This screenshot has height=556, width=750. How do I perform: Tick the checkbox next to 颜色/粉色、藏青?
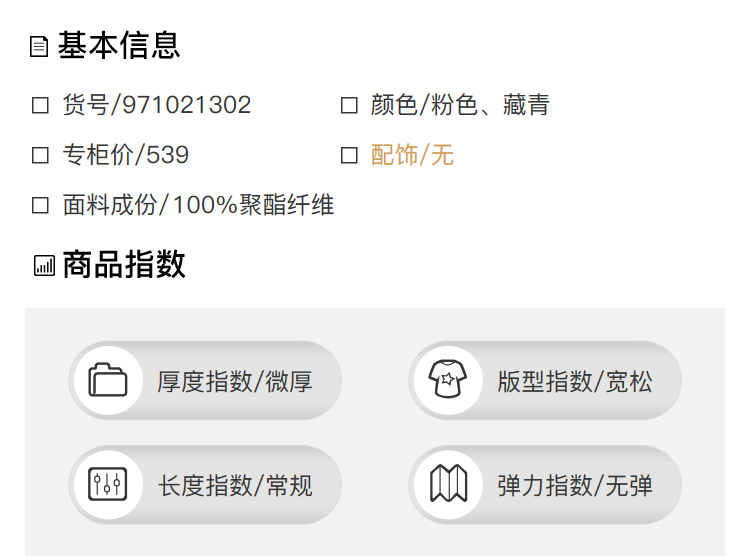(x=349, y=106)
